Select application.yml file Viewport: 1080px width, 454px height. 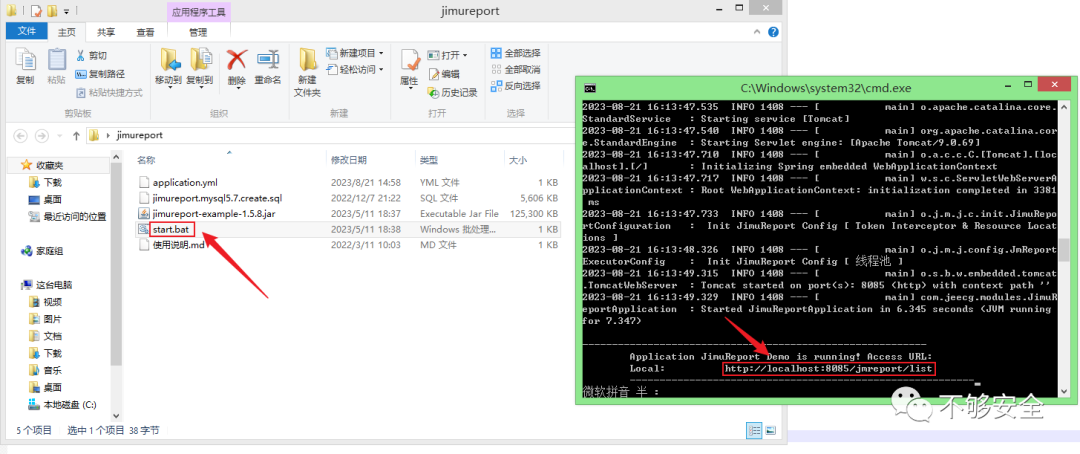click(x=185, y=183)
